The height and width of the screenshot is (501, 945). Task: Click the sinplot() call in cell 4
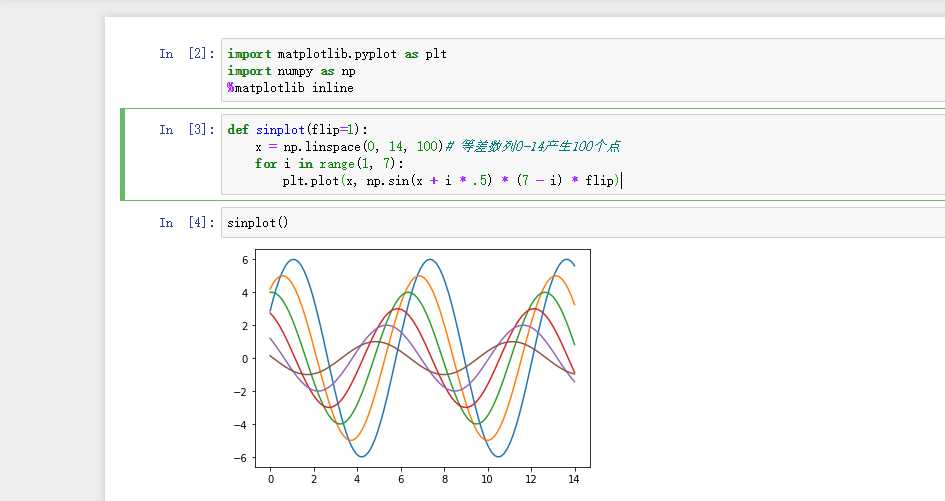coord(258,222)
